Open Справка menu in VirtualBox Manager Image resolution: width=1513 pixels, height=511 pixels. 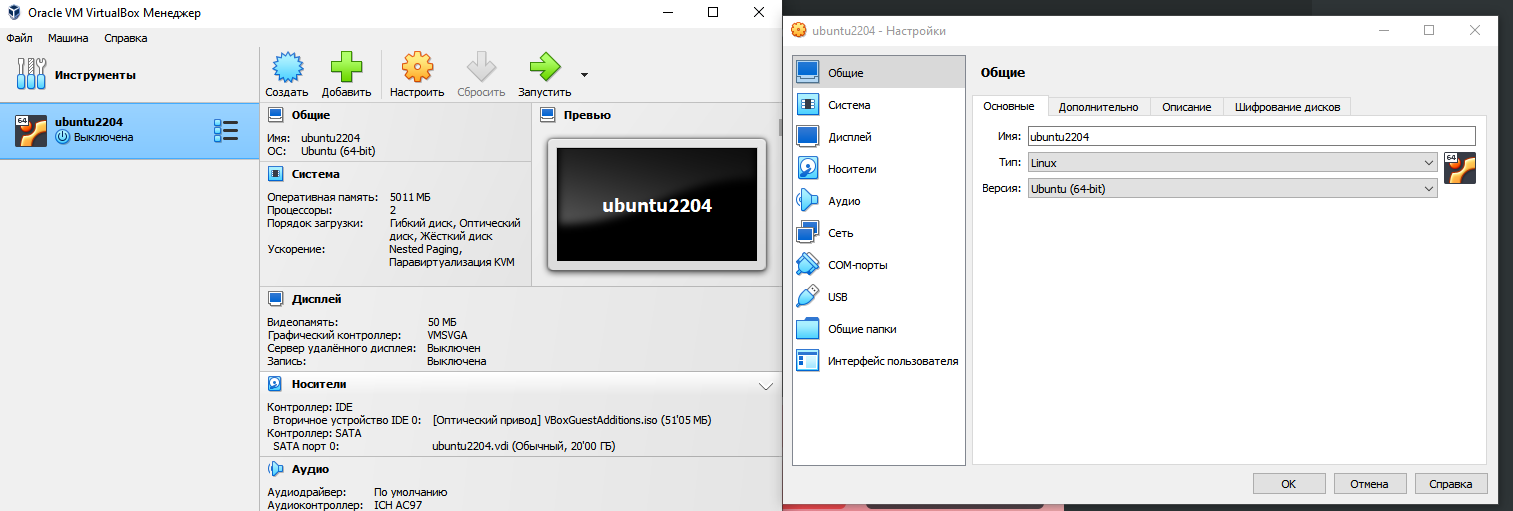point(125,38)
